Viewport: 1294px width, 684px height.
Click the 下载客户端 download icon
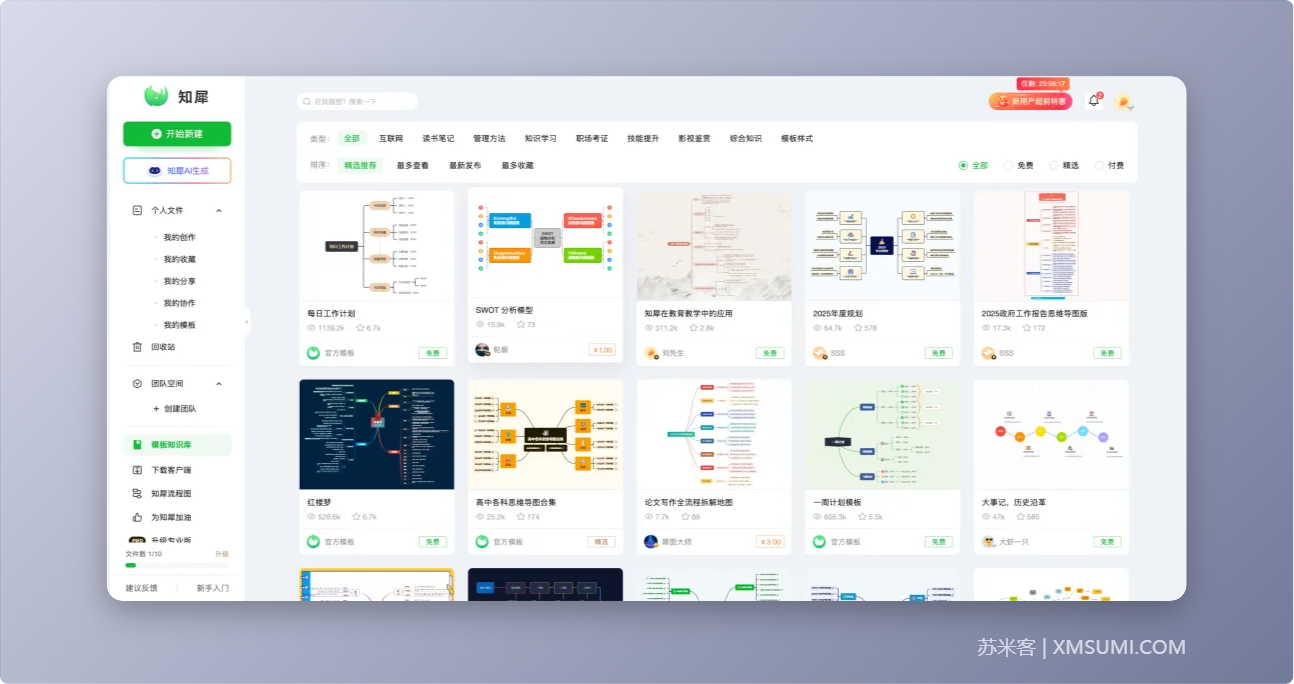pos(138,470)
